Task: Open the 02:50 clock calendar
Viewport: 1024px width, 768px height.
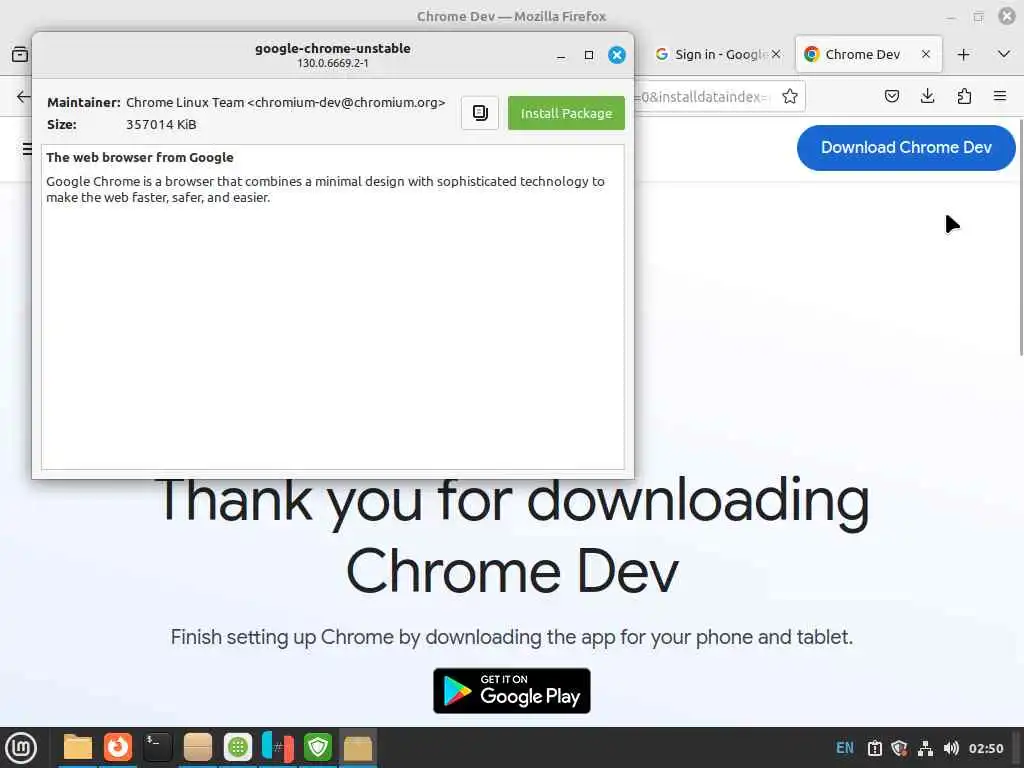Action: point(986,748)
